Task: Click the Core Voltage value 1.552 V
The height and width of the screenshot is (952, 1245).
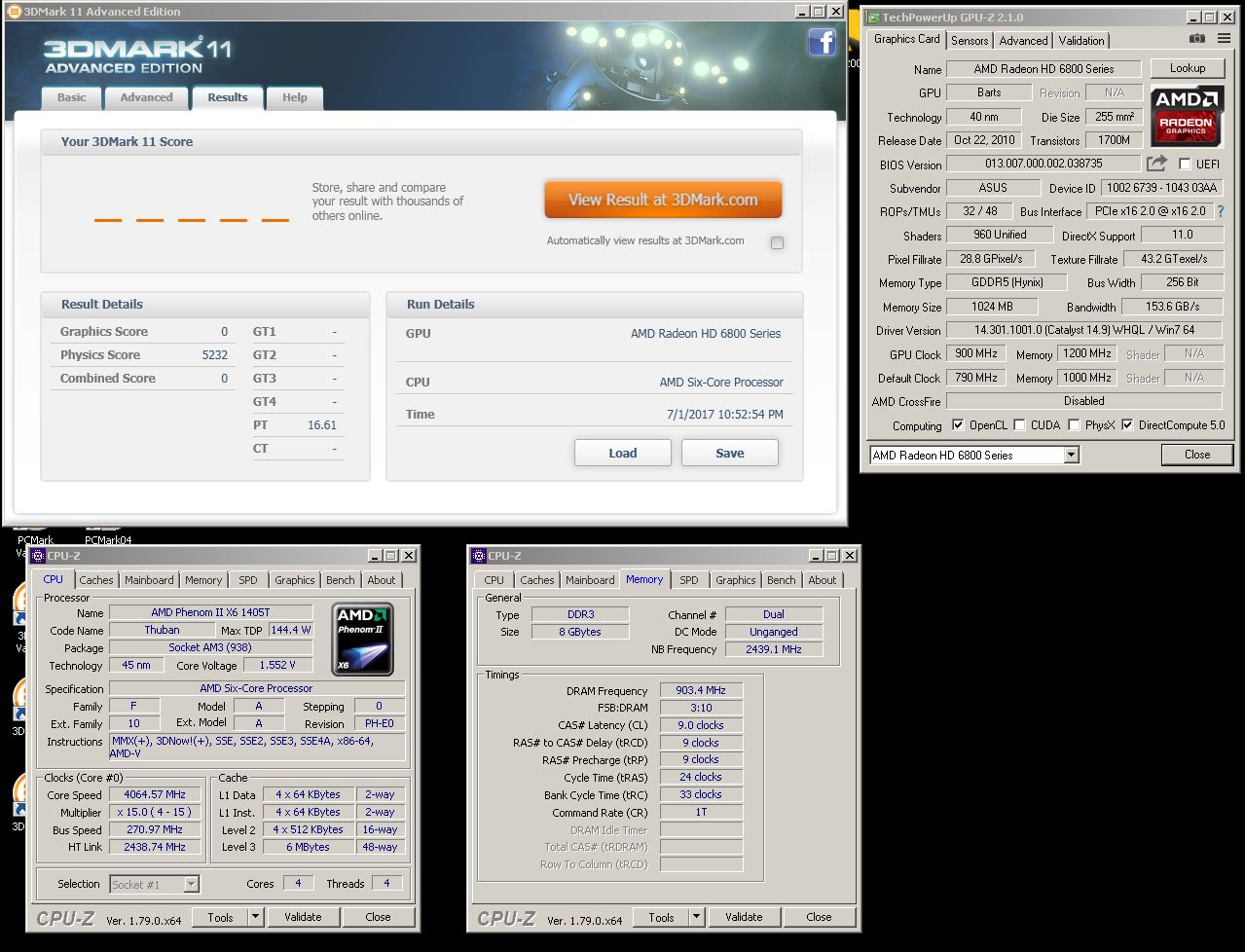Action: 277,666
